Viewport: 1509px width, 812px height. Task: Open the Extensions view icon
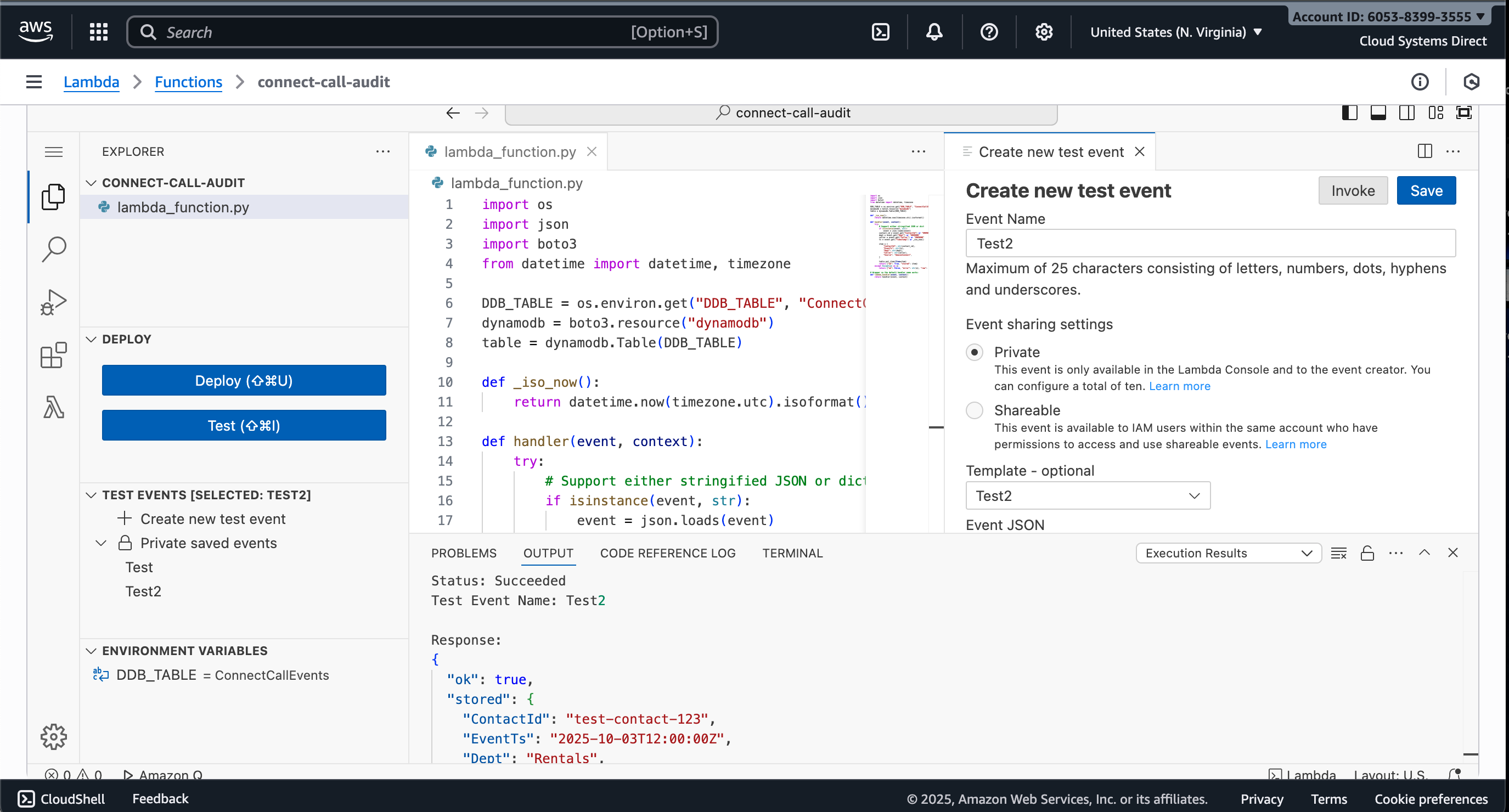coord(53,355)
